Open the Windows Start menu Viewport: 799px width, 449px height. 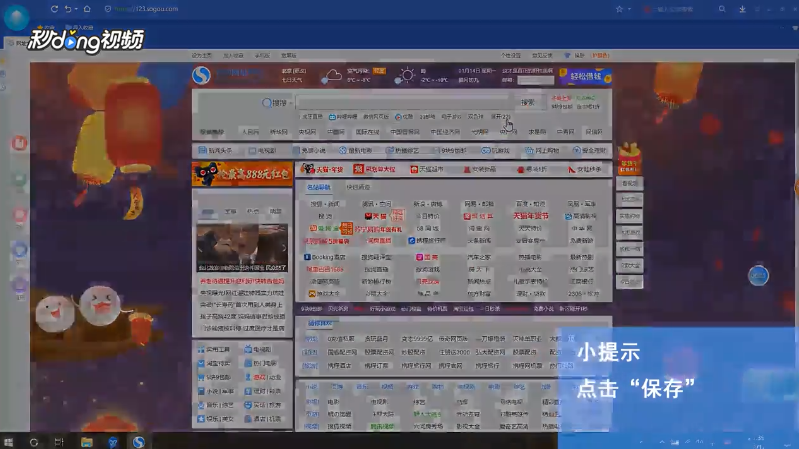[8, 442]
